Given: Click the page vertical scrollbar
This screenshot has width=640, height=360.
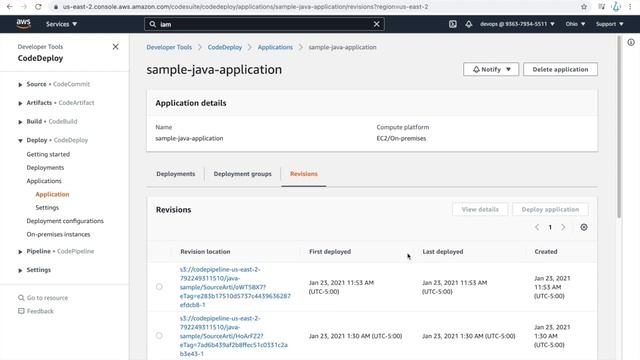Looking at the screenshot, I should point(619,127).
